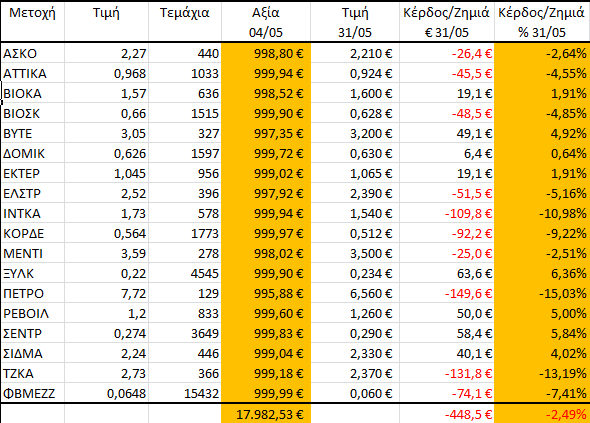This screenshot has height=423, width=590.
Task: Click the quantity 1597 cell
Action: (185, 154)
